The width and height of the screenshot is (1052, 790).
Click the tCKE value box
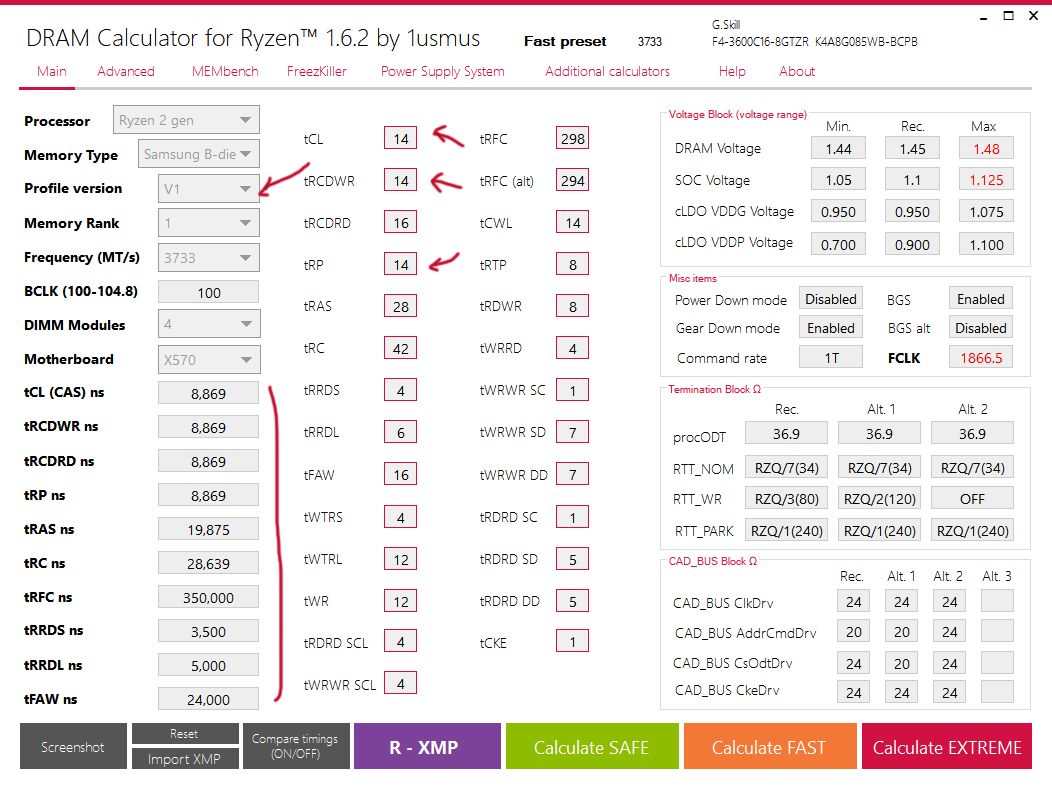click(572, 641)
